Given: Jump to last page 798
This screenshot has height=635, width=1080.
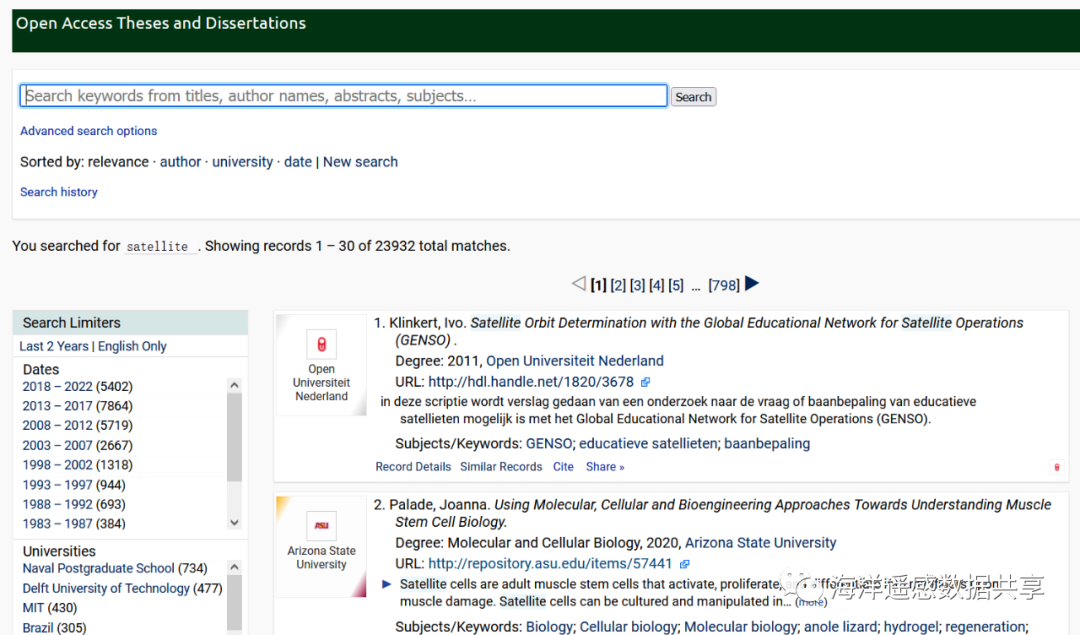Looking at the screenshot, I should click(723, 286).
